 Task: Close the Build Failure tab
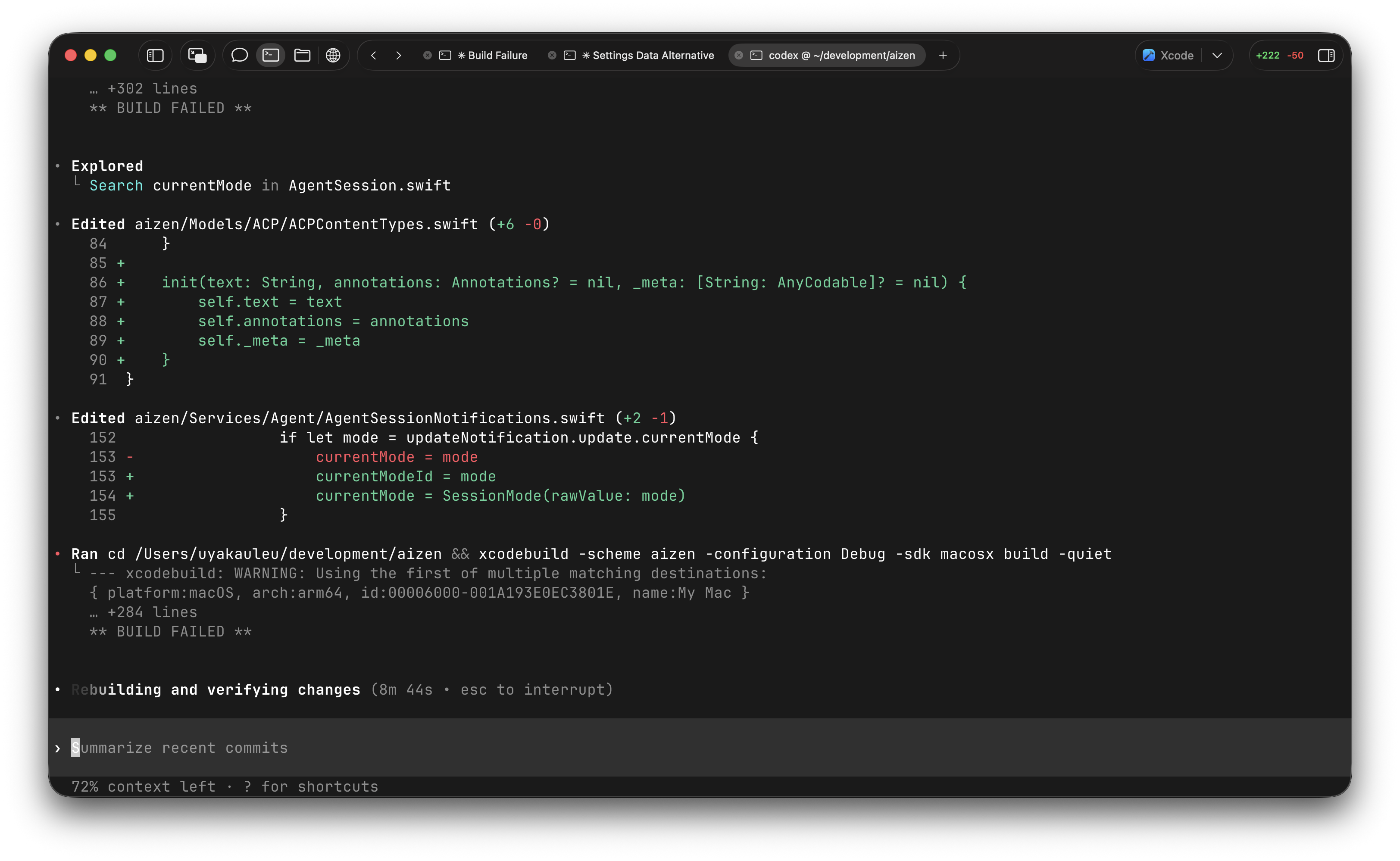(427, 55)
